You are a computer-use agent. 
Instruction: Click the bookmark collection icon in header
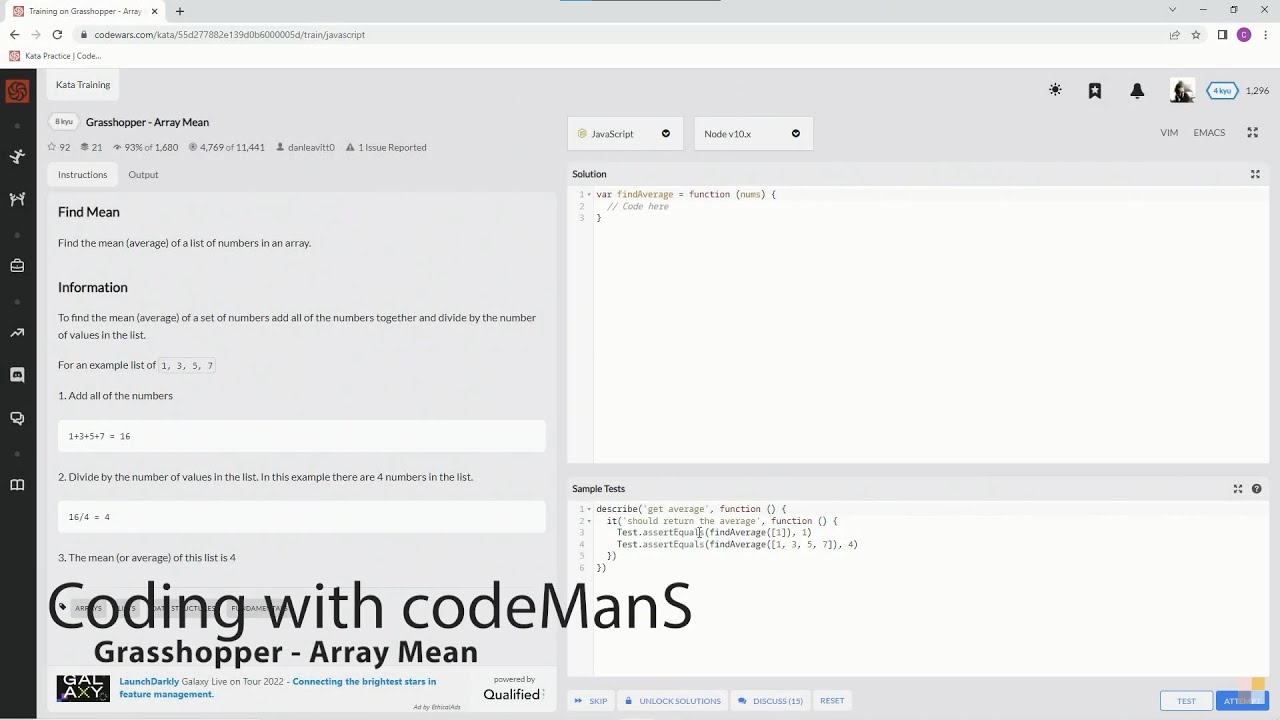click(x=1095, y=90)
